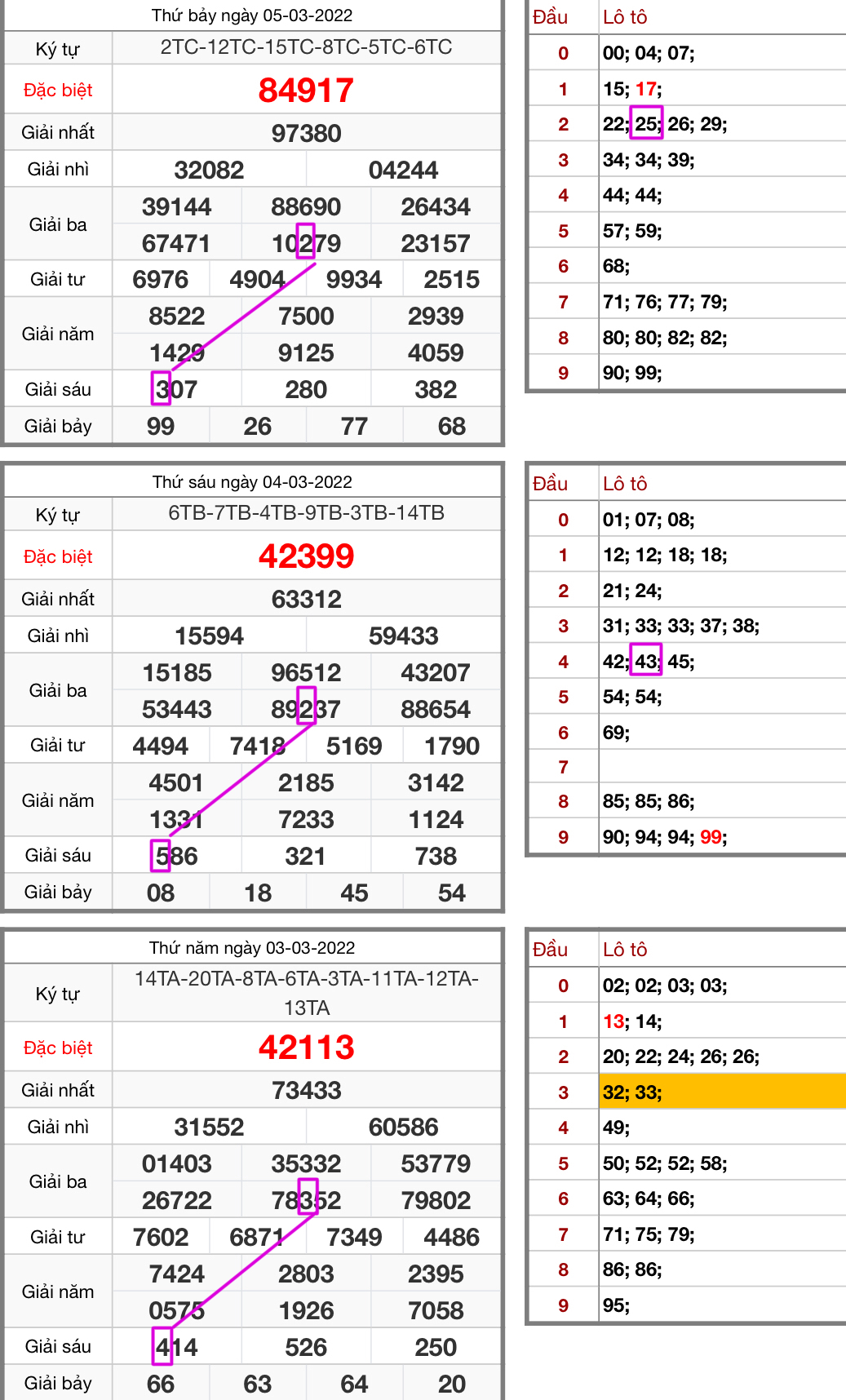Click fourth prize number 6976
Screen dimensions: 846x1400
[161, 279]
